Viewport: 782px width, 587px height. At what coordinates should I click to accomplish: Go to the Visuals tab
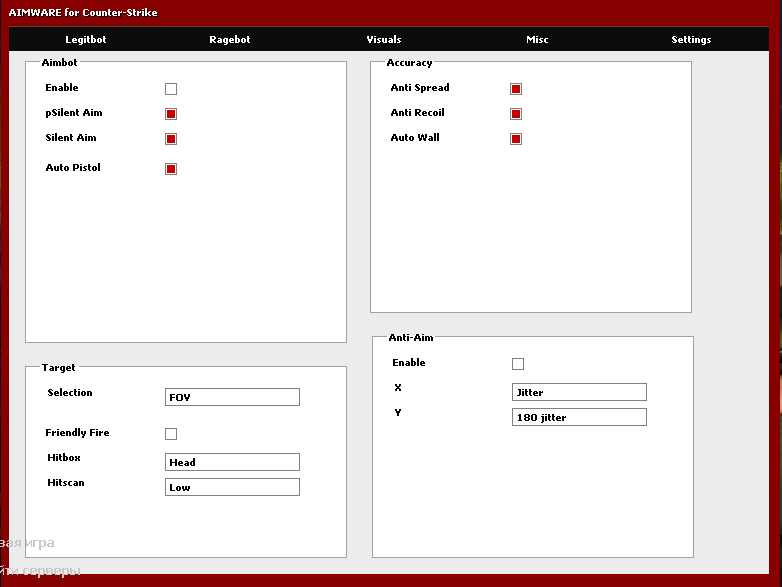pyautogui.click(x=384, y=40)
